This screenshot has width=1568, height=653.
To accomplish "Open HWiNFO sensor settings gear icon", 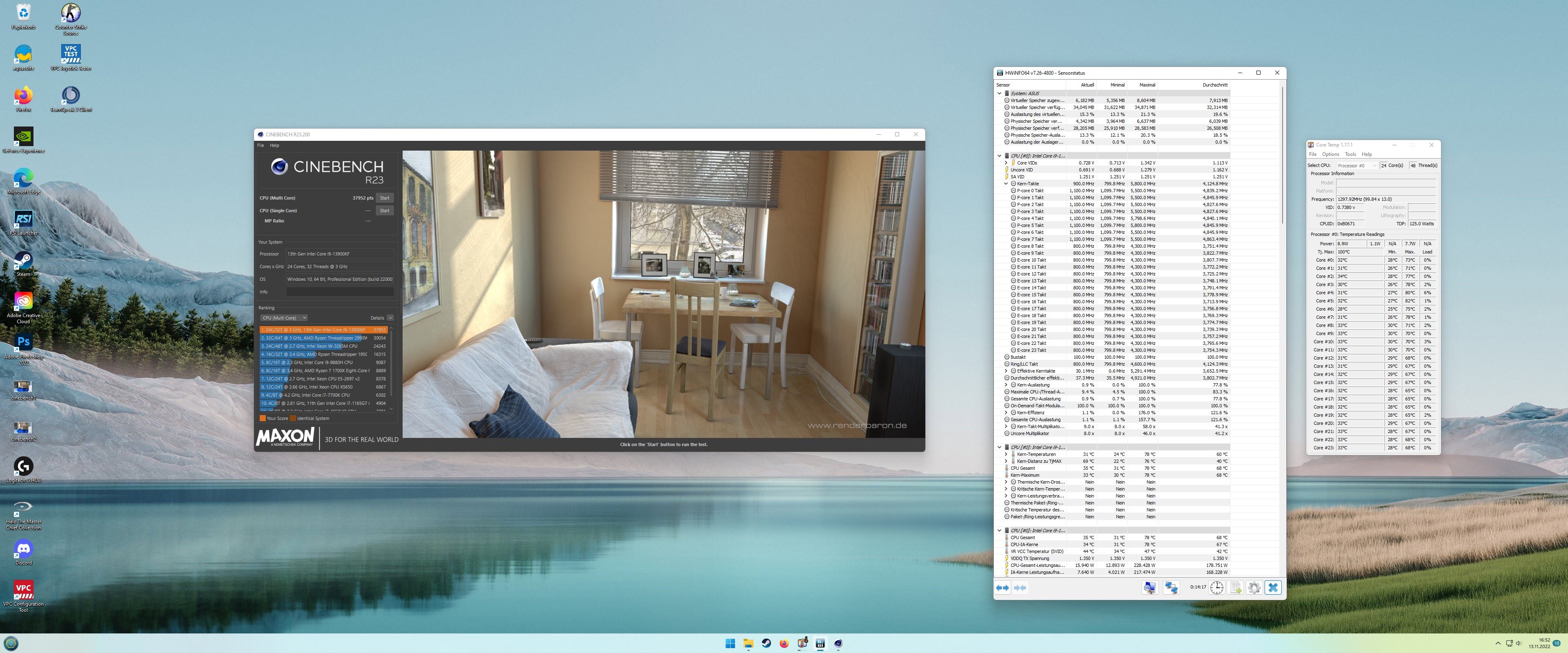I will point(1254,587).
